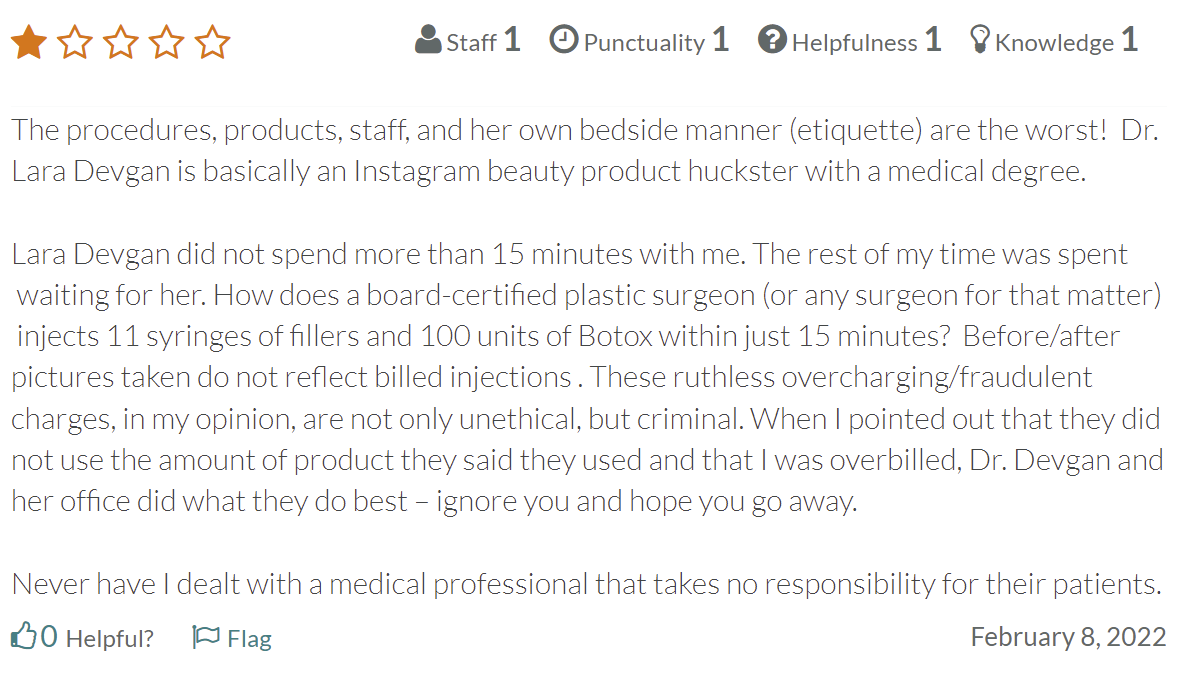The width and height of the screenshot is (1194, 689).
Task: Flag this review
Action: coord(249,638)
